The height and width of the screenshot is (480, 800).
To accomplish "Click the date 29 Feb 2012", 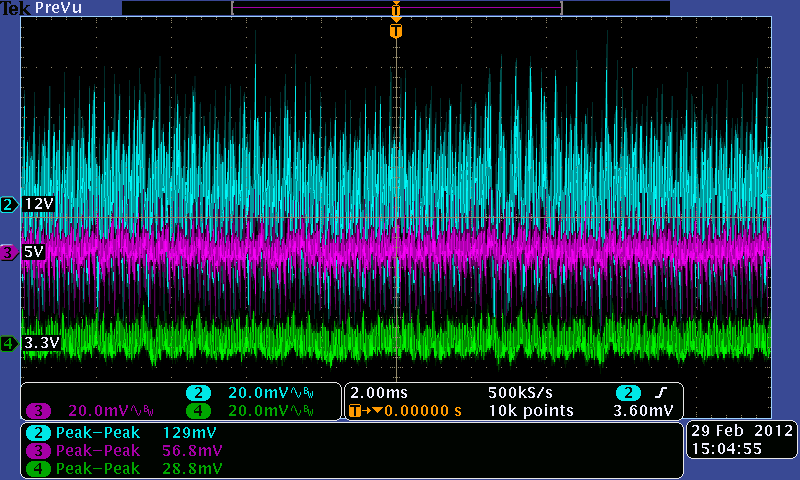I will (x=742, y=431).
